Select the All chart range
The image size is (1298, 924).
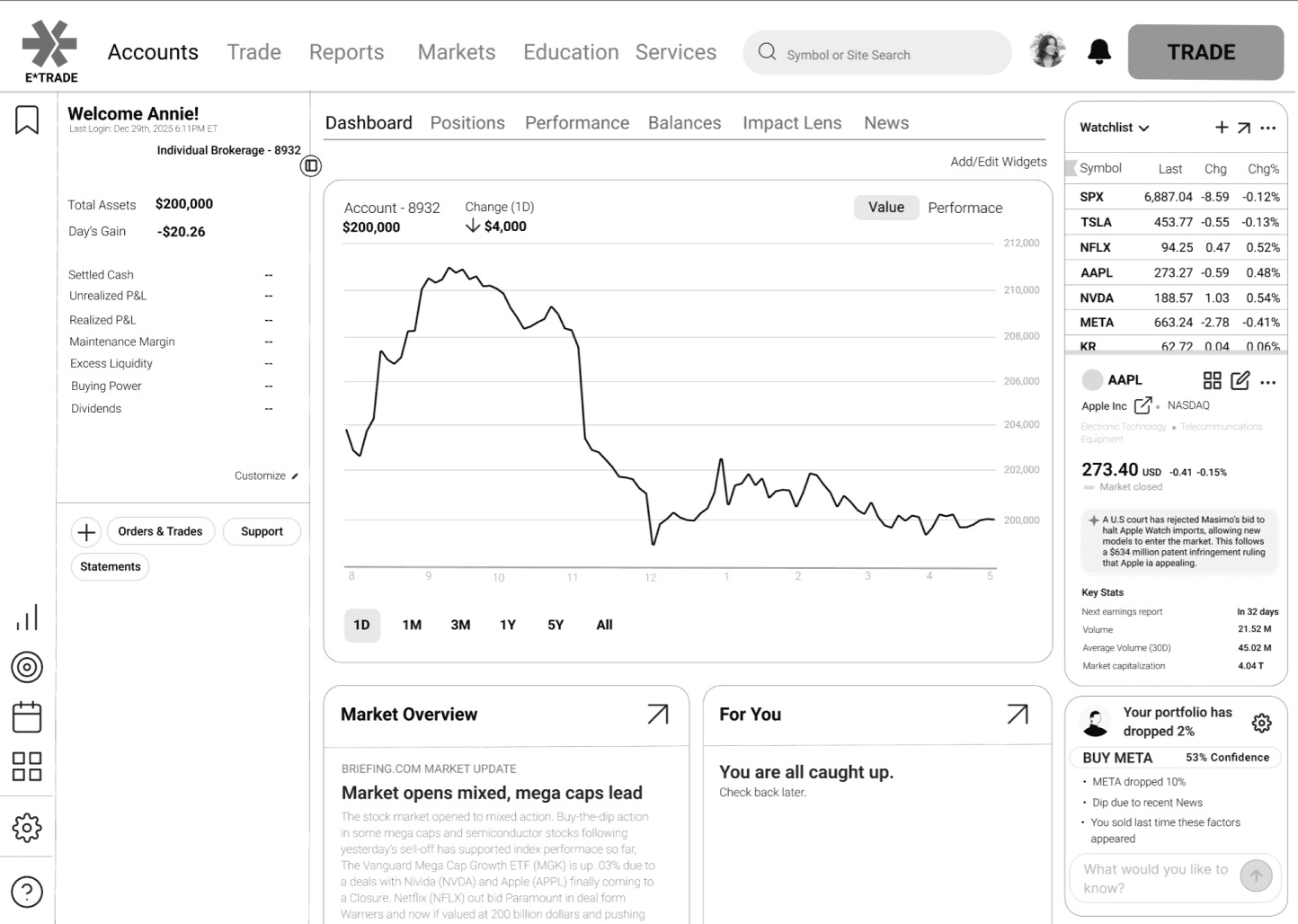(x=604, y=625)
